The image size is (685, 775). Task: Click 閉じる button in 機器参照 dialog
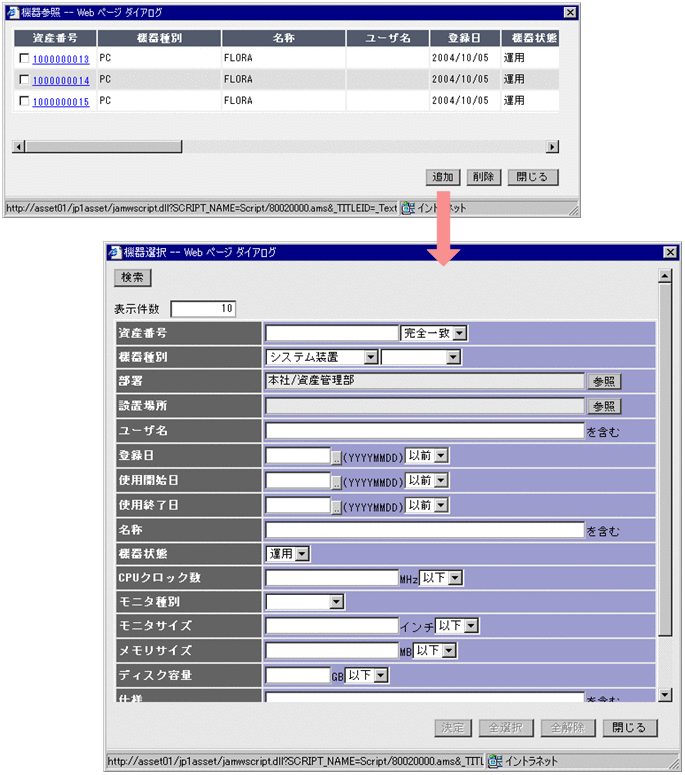533,177
